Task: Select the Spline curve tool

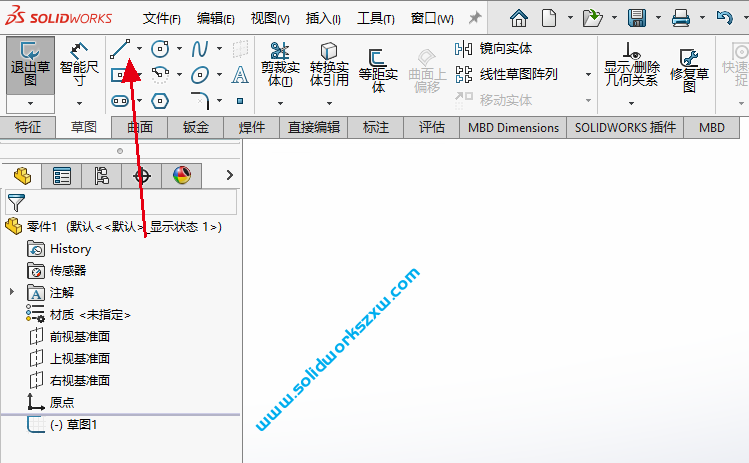Action: click(200, 48)
